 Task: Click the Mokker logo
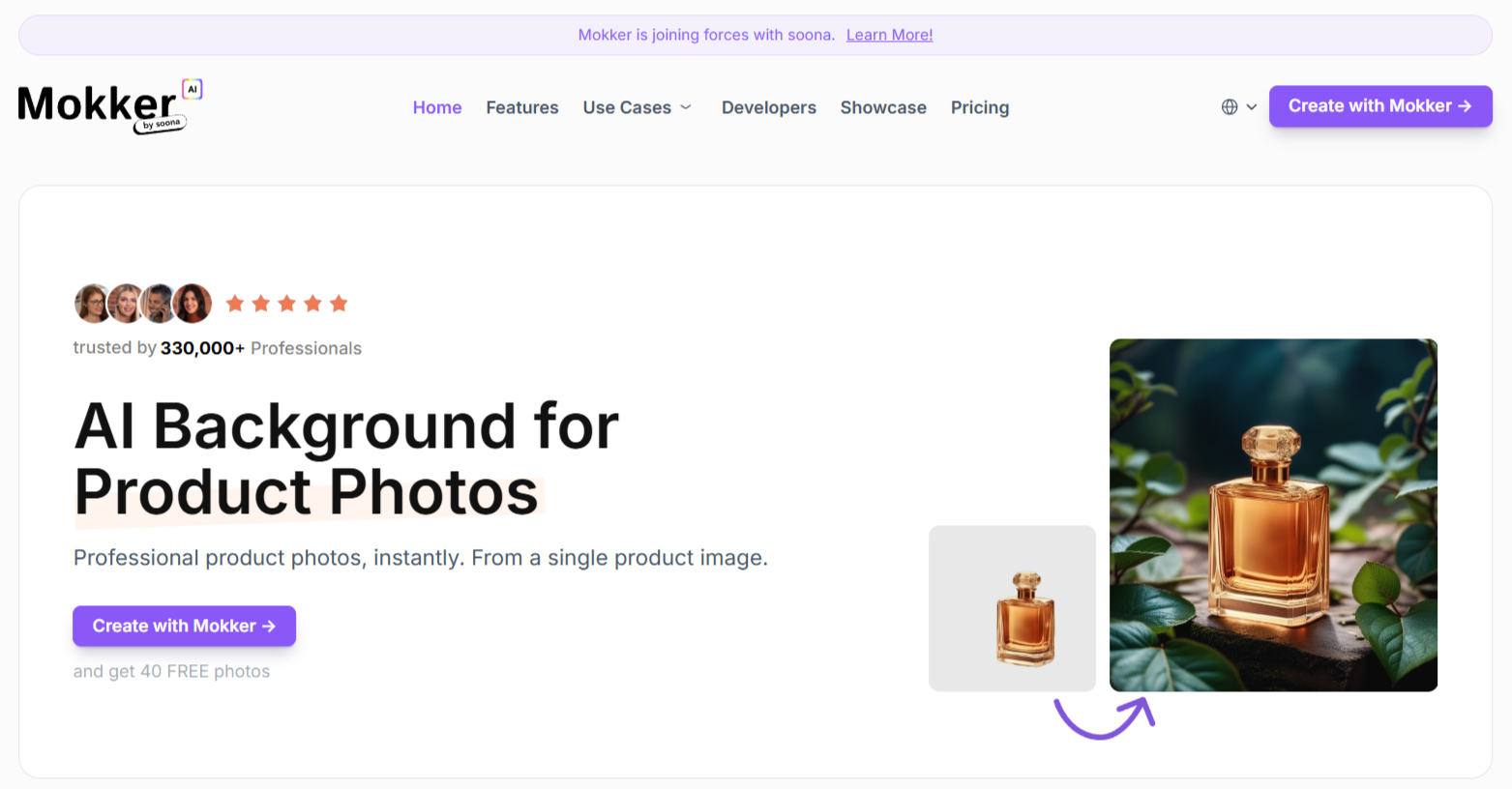110,105
